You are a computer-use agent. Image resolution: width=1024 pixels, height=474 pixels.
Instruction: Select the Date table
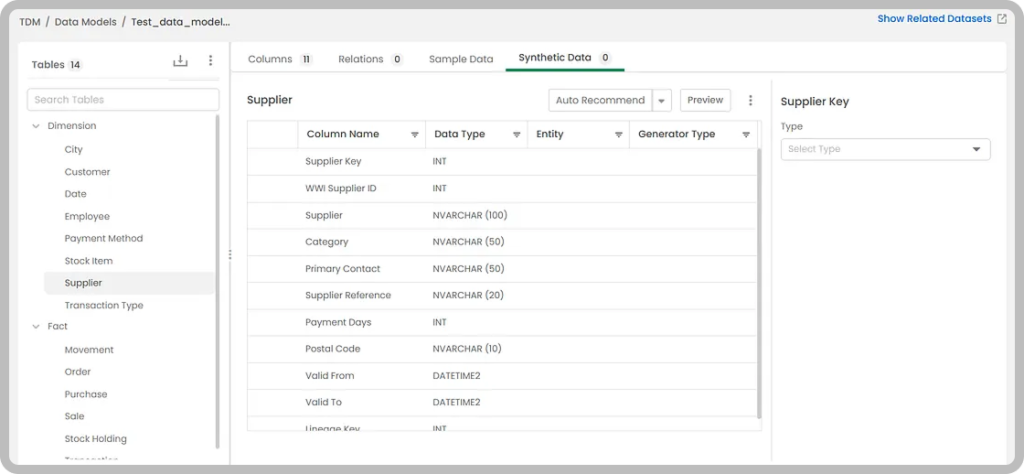tap(76, 194)
